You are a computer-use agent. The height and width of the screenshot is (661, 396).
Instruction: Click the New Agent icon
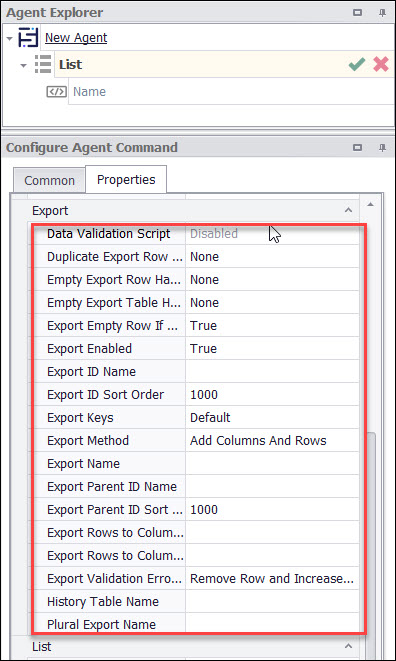28,38
